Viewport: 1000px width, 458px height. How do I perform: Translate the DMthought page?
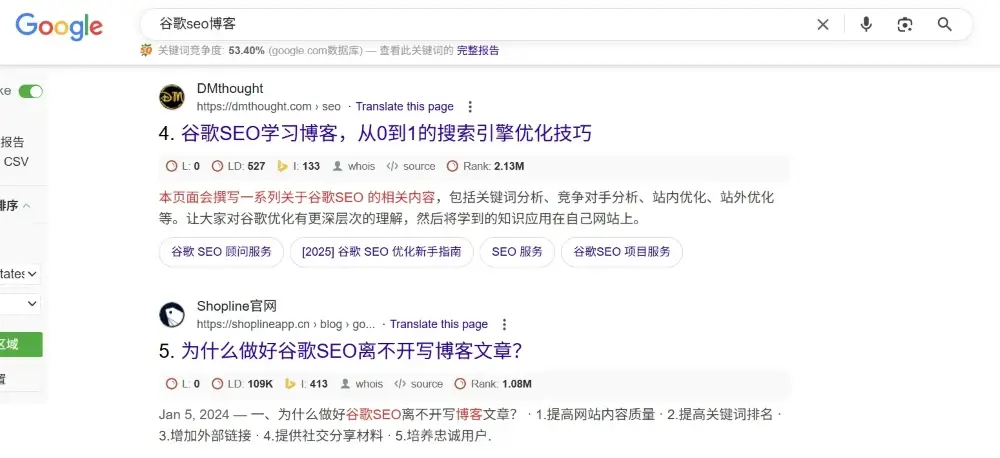point(404,107)
